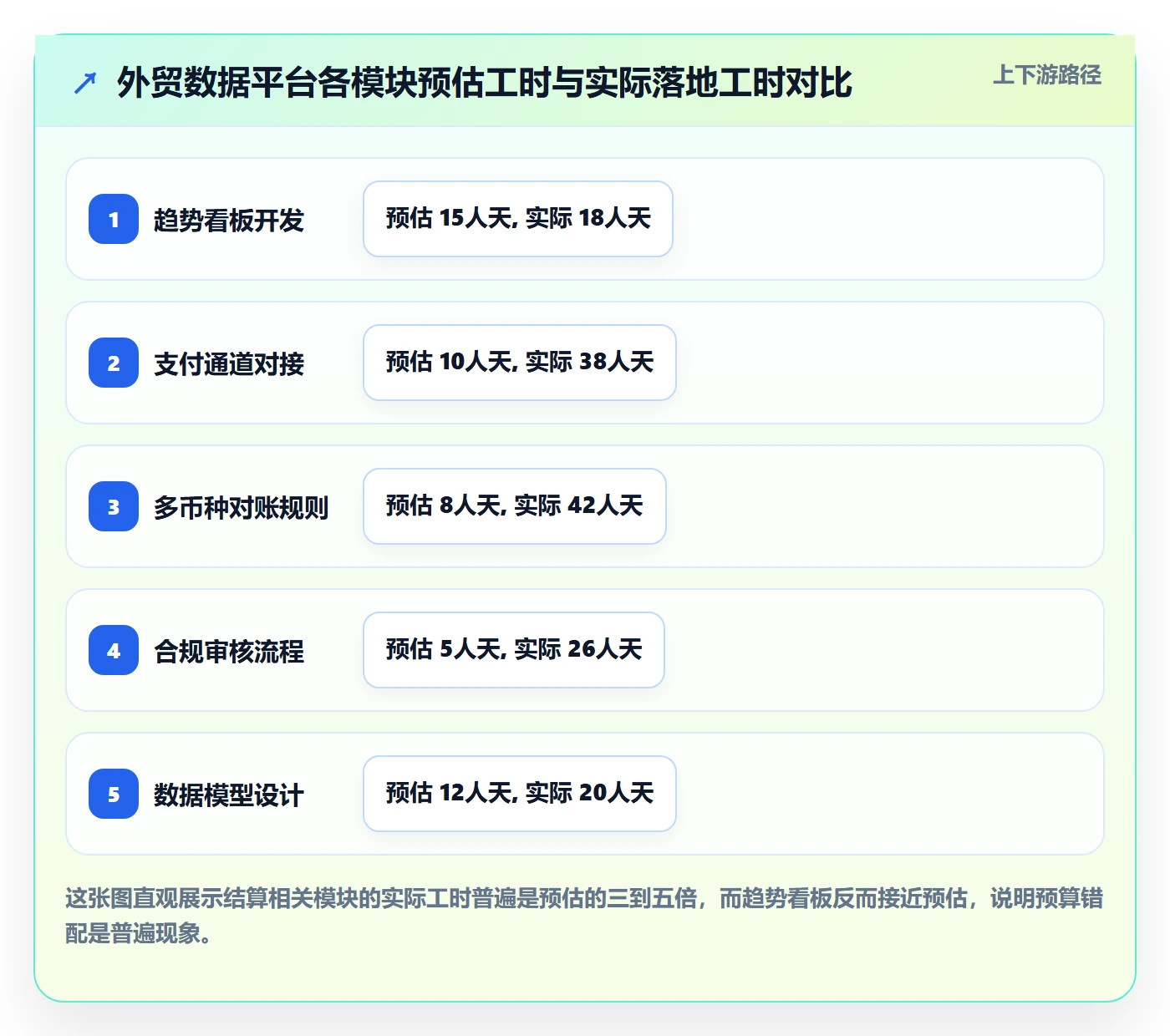Click the 预估 10人天, 实际 38人天 chip
This screenshot has height=1036, width=1170.
click(x=520, y=363)
